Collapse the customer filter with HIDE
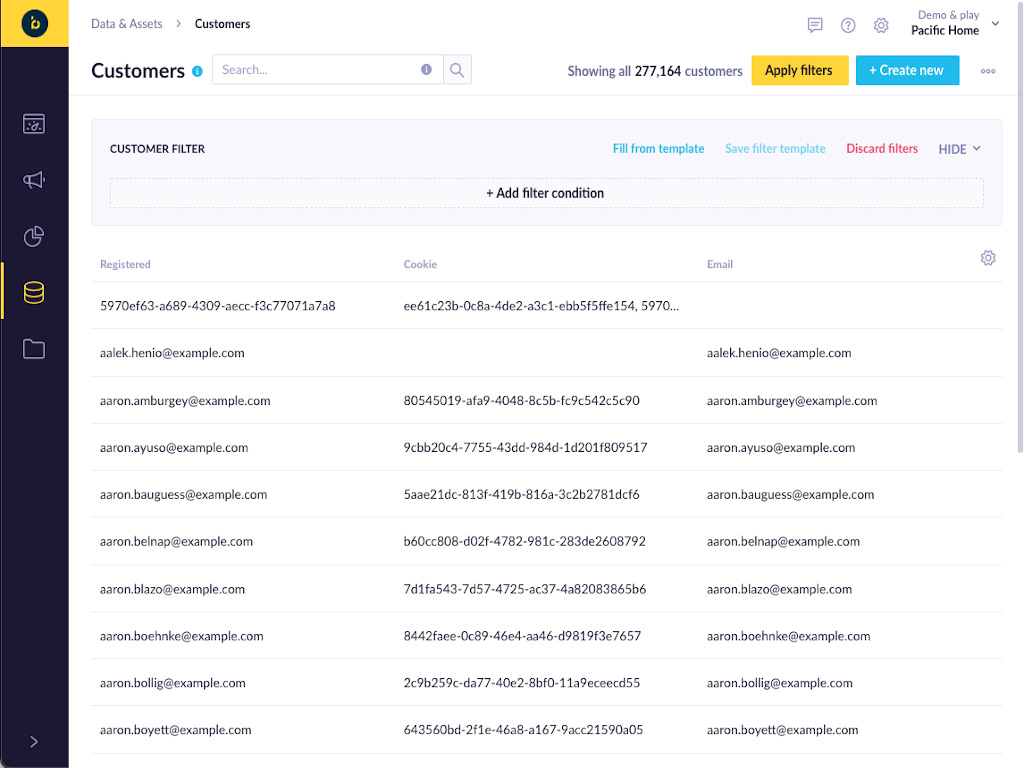This screenshot has height=768, width=1024. point(959,149)
